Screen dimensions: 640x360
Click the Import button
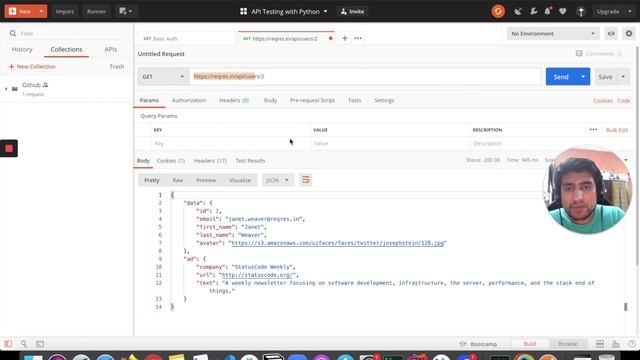tap(64, 11)
